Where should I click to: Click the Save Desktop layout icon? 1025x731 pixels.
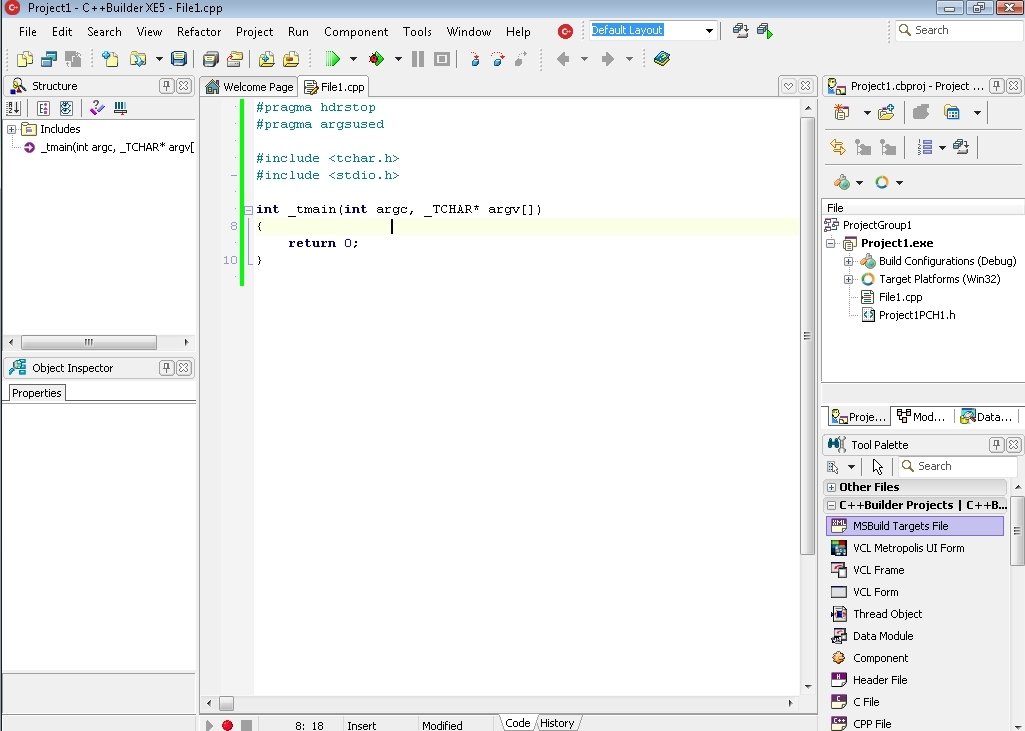(740, 31)
